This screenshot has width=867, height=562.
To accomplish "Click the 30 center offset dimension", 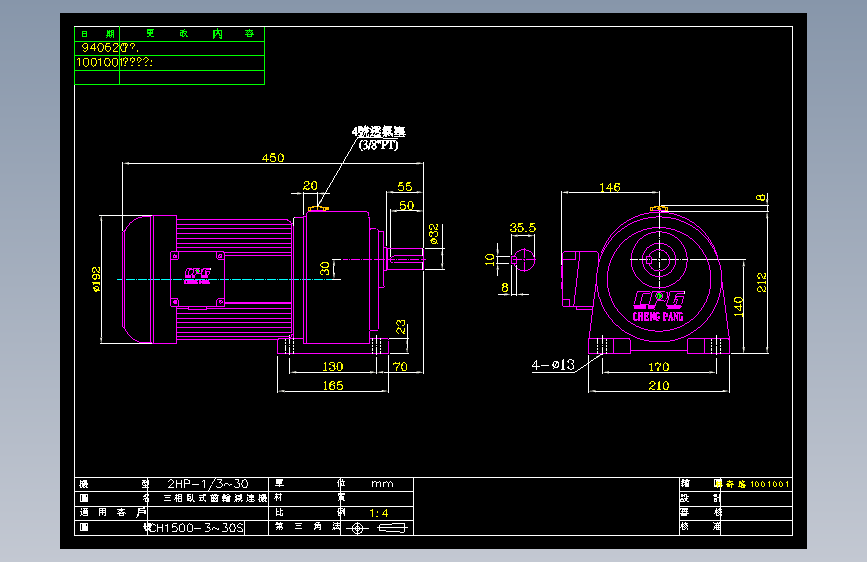I will click(x=325, y=268).
